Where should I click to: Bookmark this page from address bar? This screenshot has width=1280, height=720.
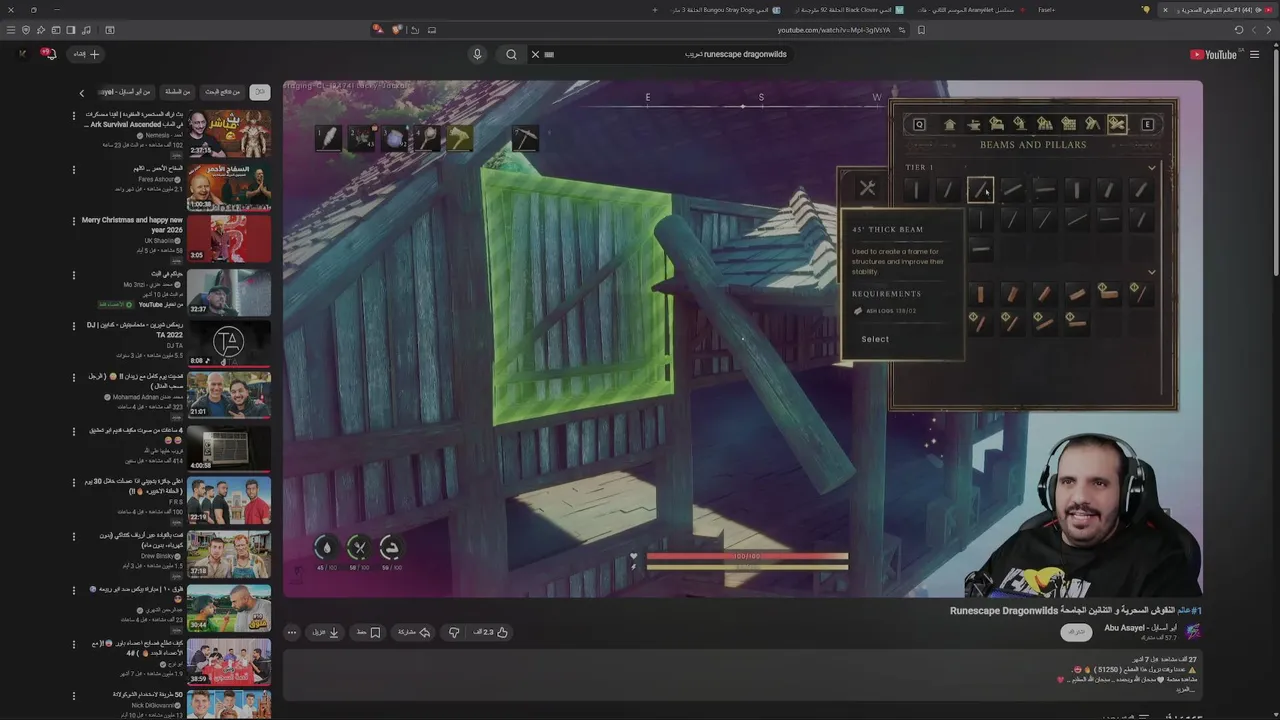tap(921, 30)
